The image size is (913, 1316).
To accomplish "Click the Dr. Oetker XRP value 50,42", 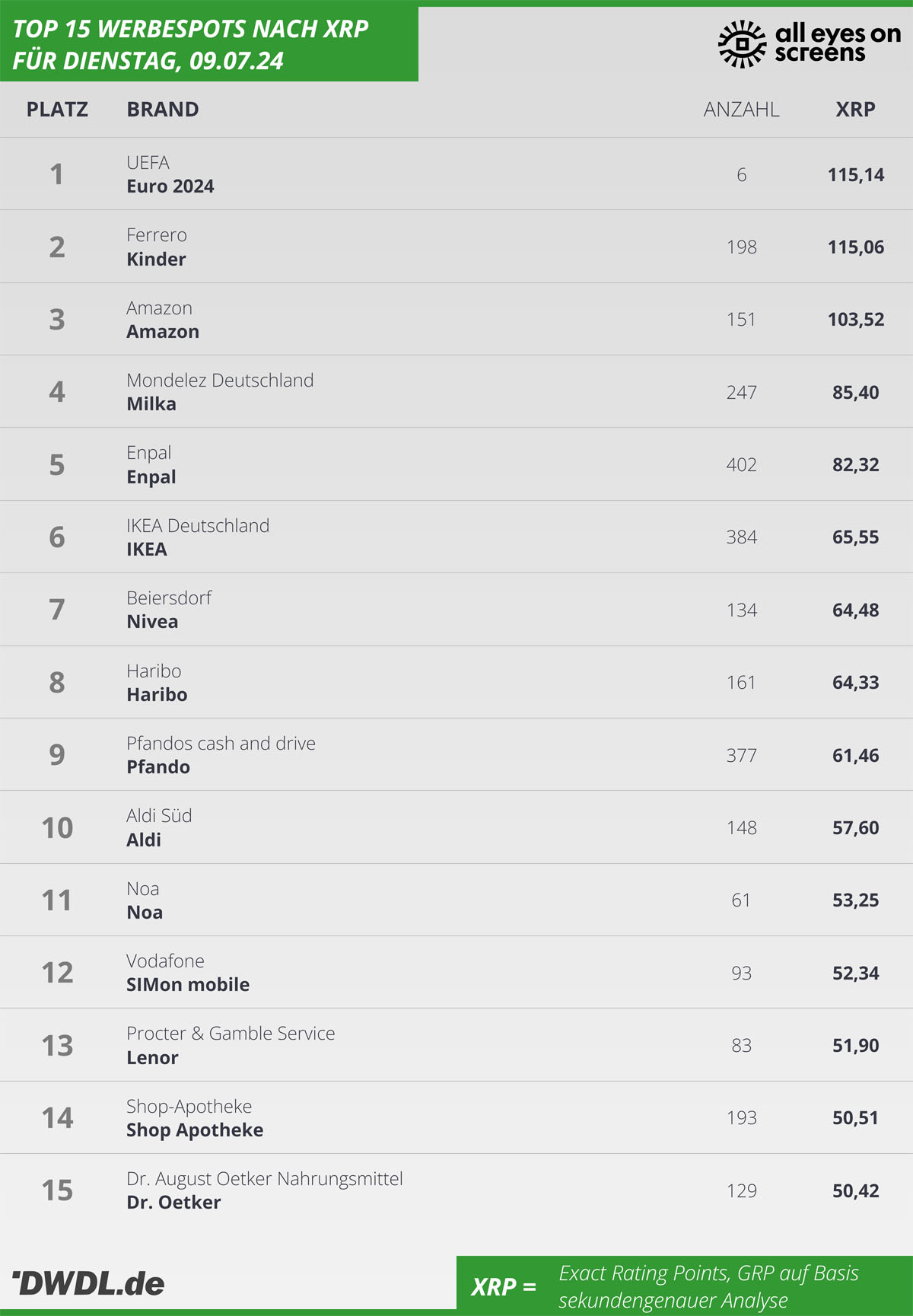I will point(855,1191).
